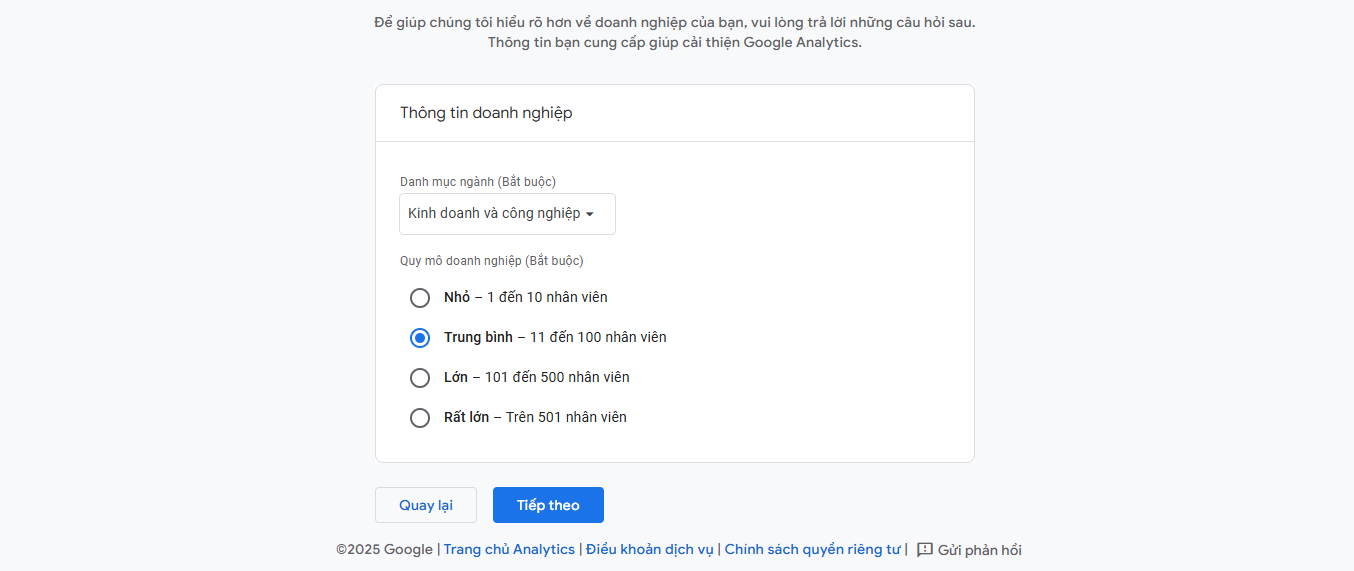Select the Nhỏ radio button
This screenshot has width=1354, height=571.
click(x=420, y=298)
